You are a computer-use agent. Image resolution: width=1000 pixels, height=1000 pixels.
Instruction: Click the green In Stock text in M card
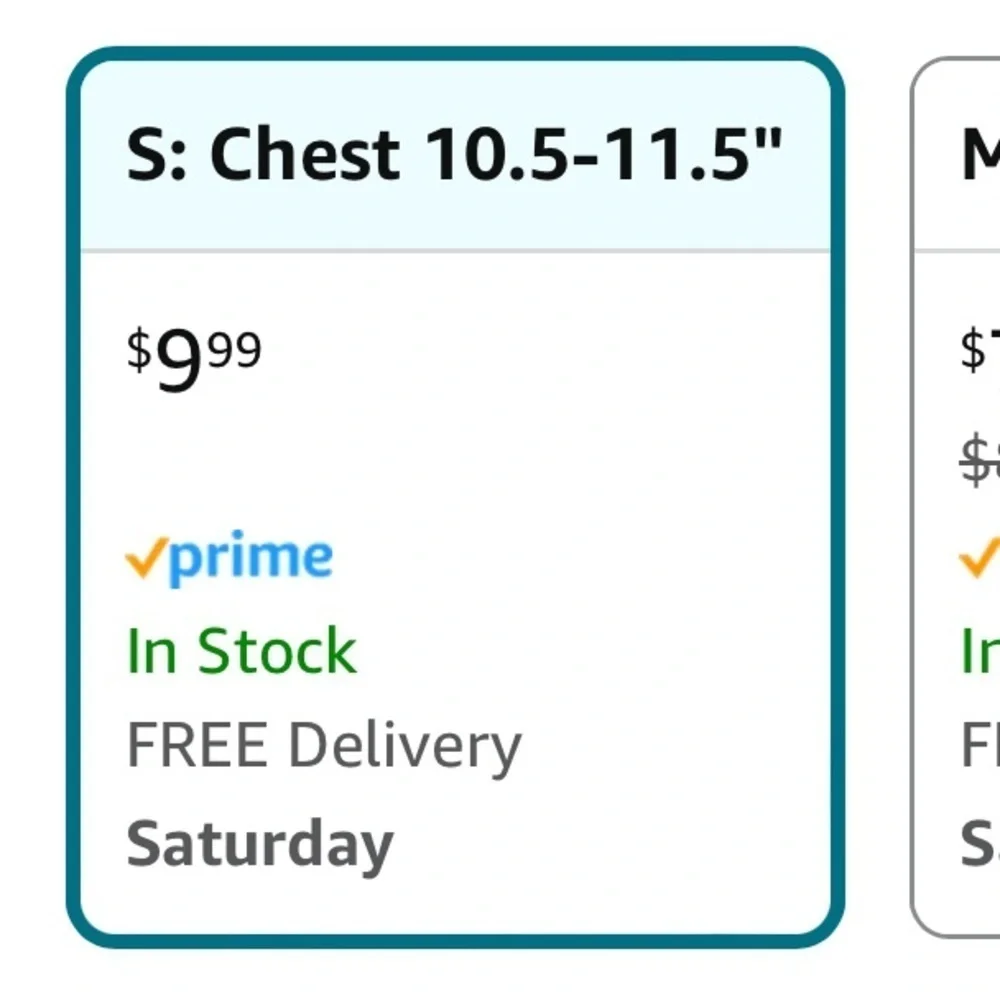(980, 651)
